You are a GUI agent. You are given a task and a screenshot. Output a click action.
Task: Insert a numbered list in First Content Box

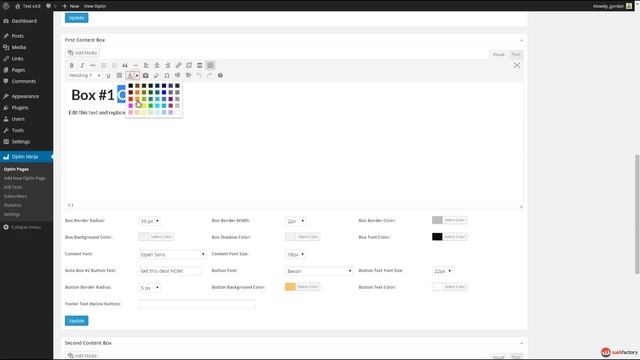[114, 65]
